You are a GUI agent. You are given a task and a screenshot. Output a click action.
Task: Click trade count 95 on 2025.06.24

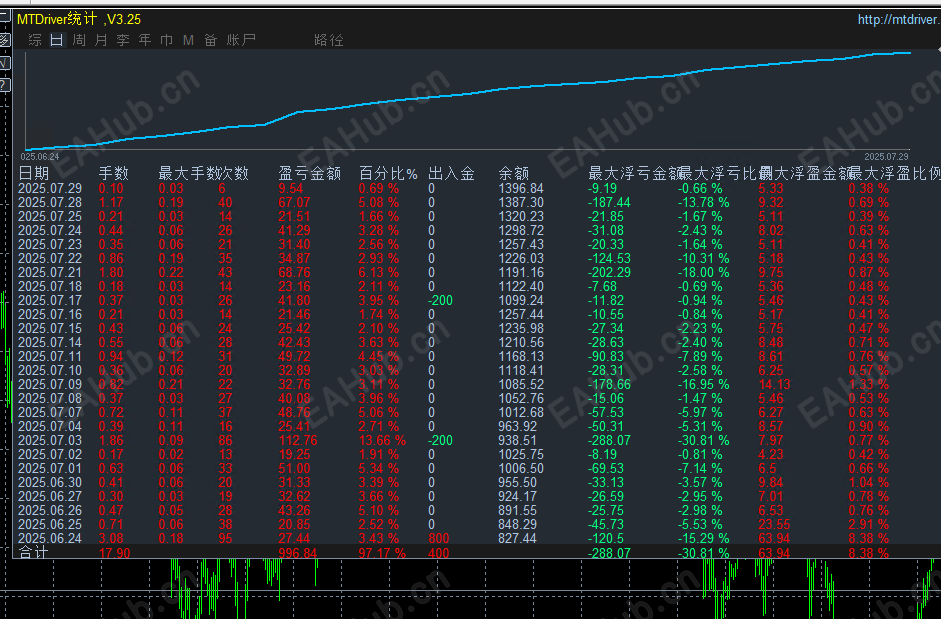(225, 539)
